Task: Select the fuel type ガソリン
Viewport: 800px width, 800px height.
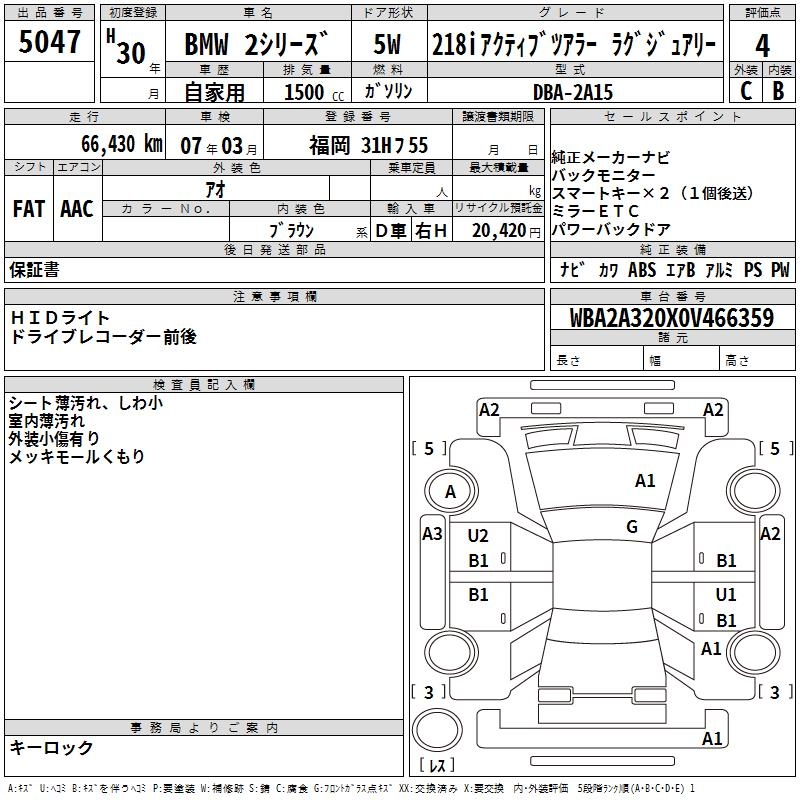Action: pos(388,91)
